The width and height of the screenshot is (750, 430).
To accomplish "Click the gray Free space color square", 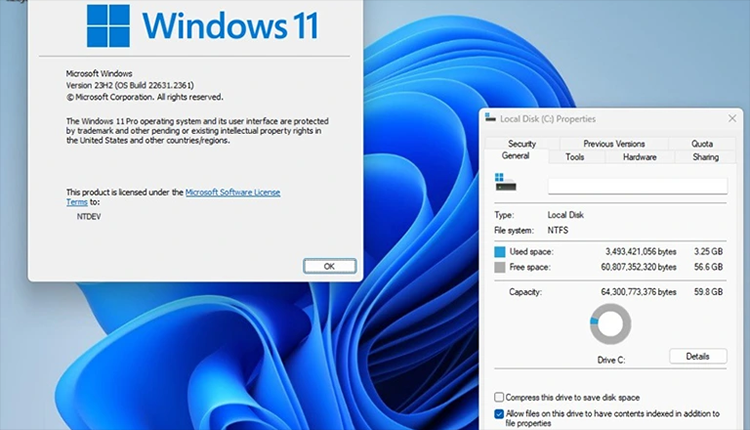I will pyautogui.click(x=500, y=267).
